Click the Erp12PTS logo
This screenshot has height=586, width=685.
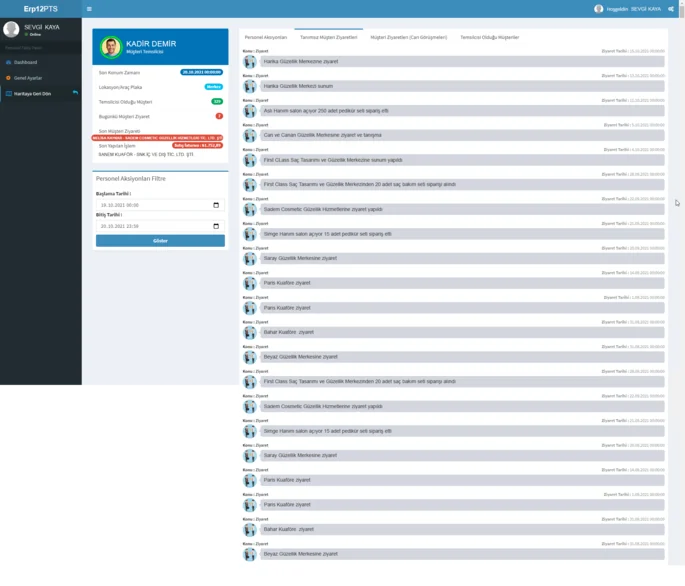point(41,9)
